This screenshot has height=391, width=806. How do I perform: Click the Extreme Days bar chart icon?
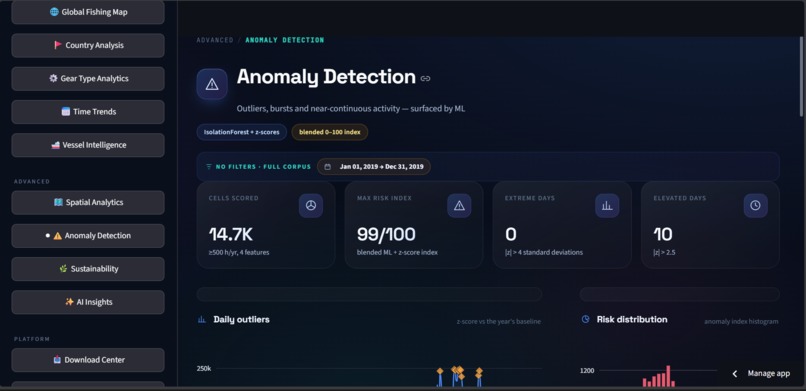(607, 206)
